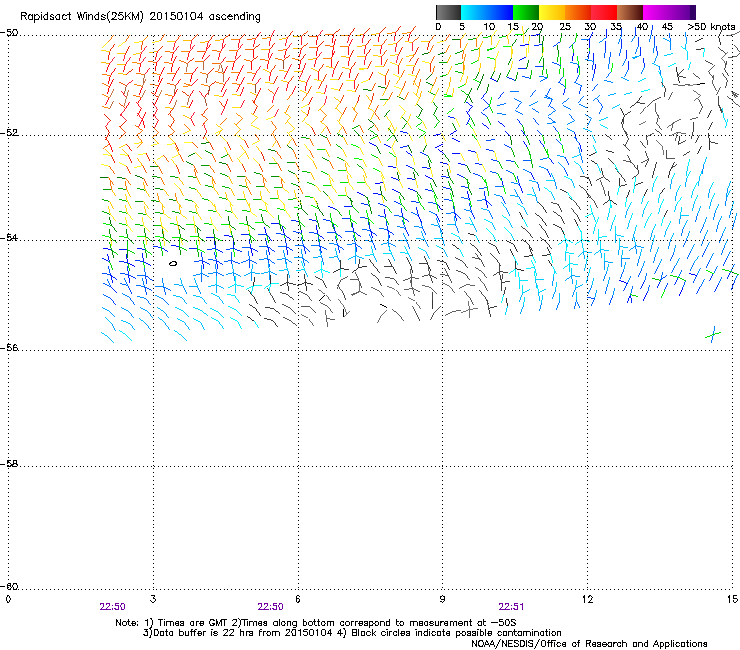740x650 pixels.
Task: Click the 'Note: 1) Times are GMT' footnote line
Action: click(x=316, y=623)
